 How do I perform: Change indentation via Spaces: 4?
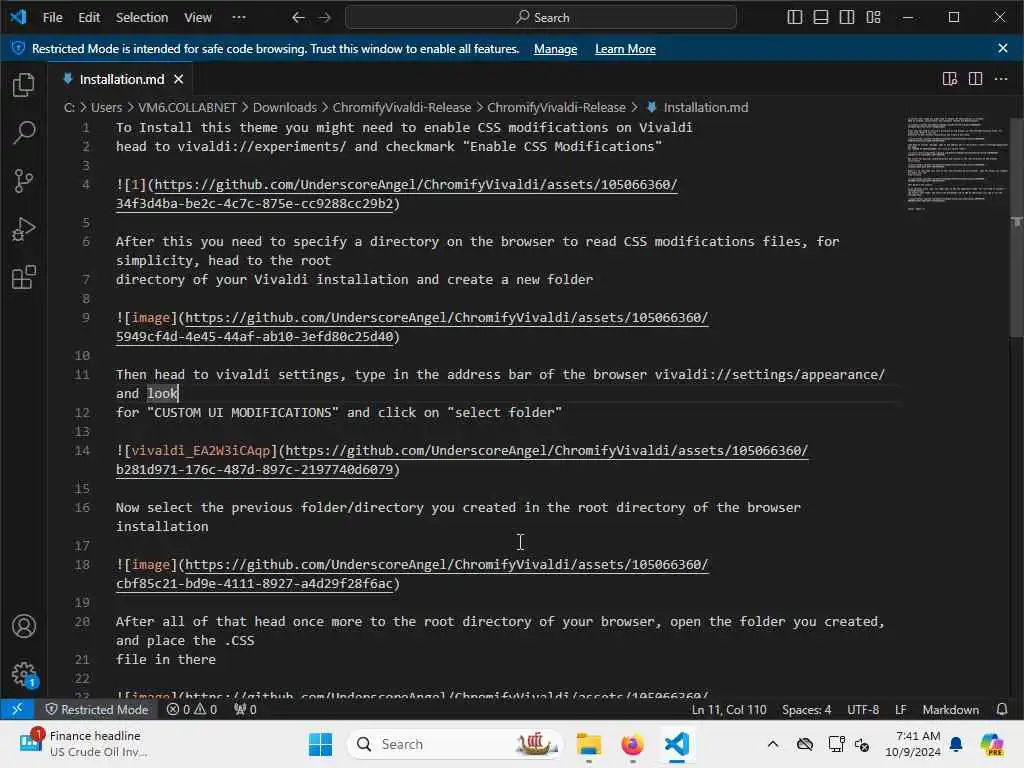807,709
